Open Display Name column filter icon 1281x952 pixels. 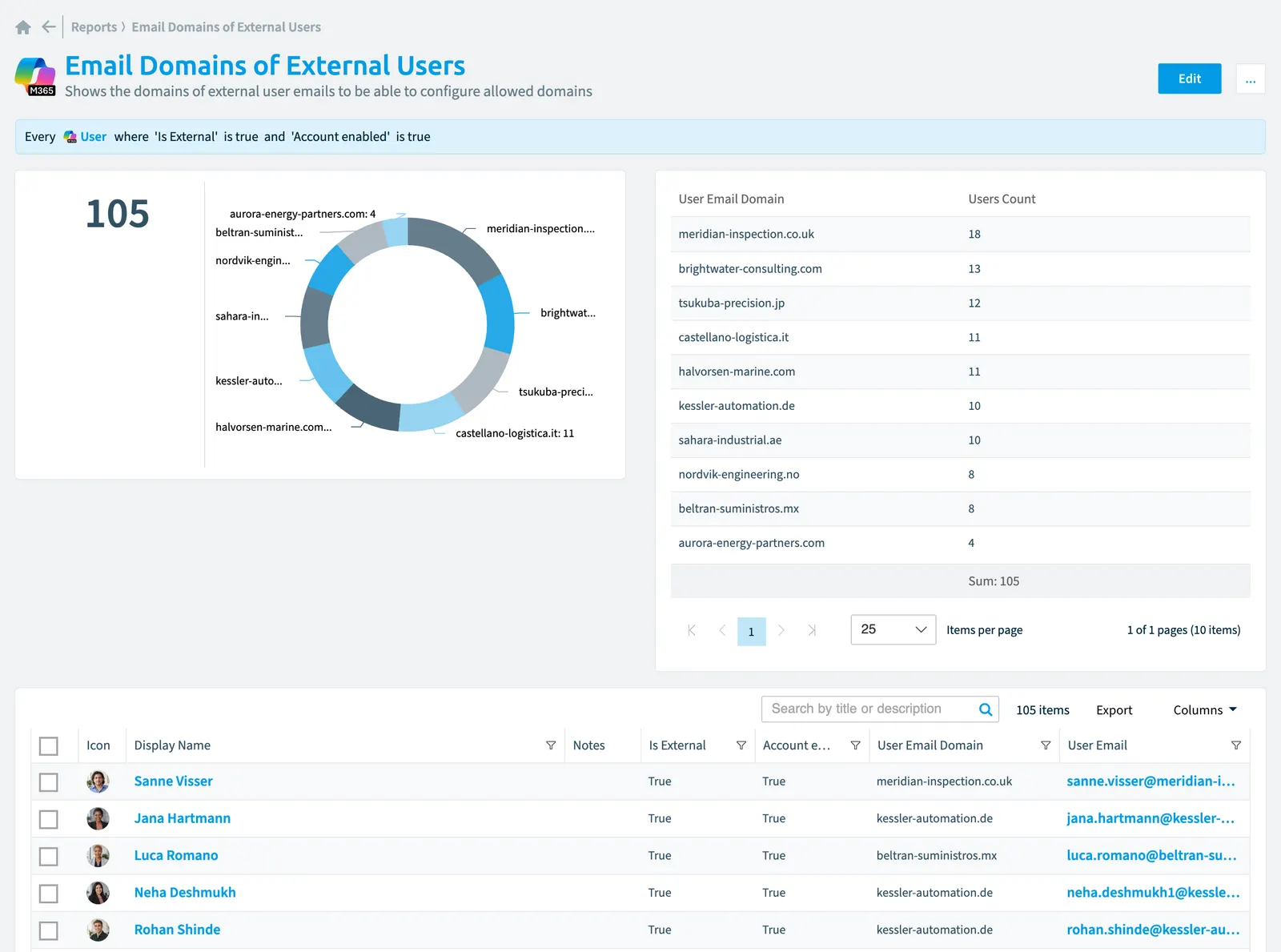point(551,745)
